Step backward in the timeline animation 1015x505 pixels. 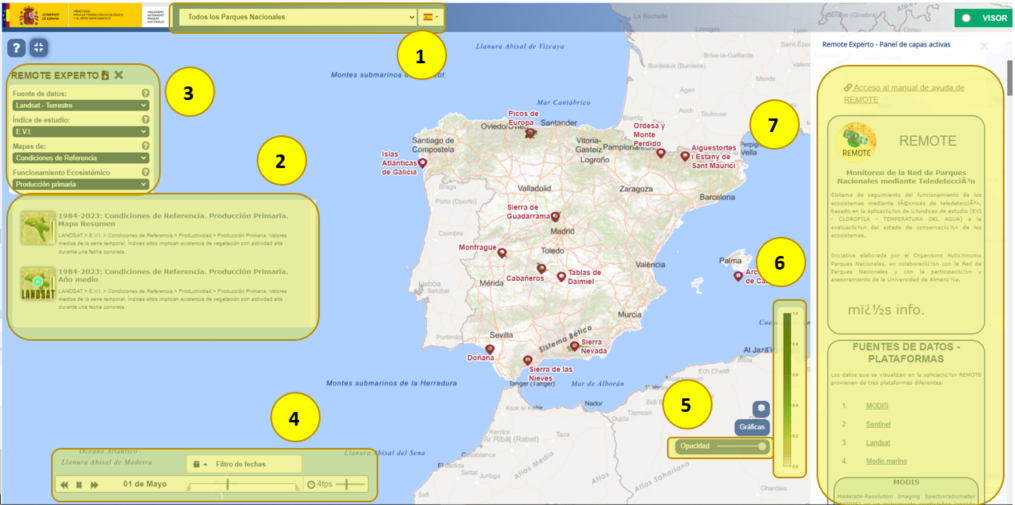(x=65, y=484)
